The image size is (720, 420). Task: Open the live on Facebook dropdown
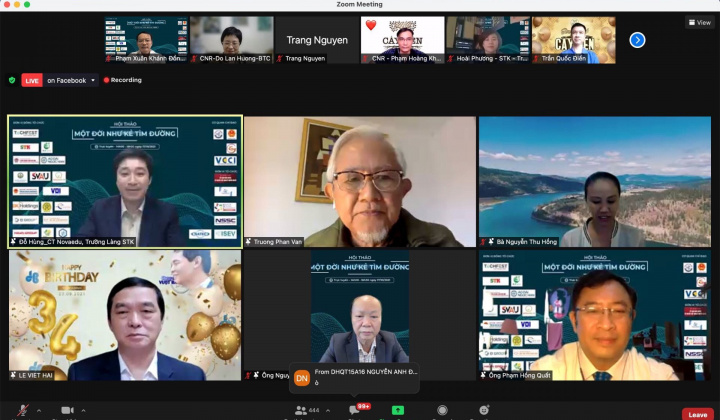point(94,80)
